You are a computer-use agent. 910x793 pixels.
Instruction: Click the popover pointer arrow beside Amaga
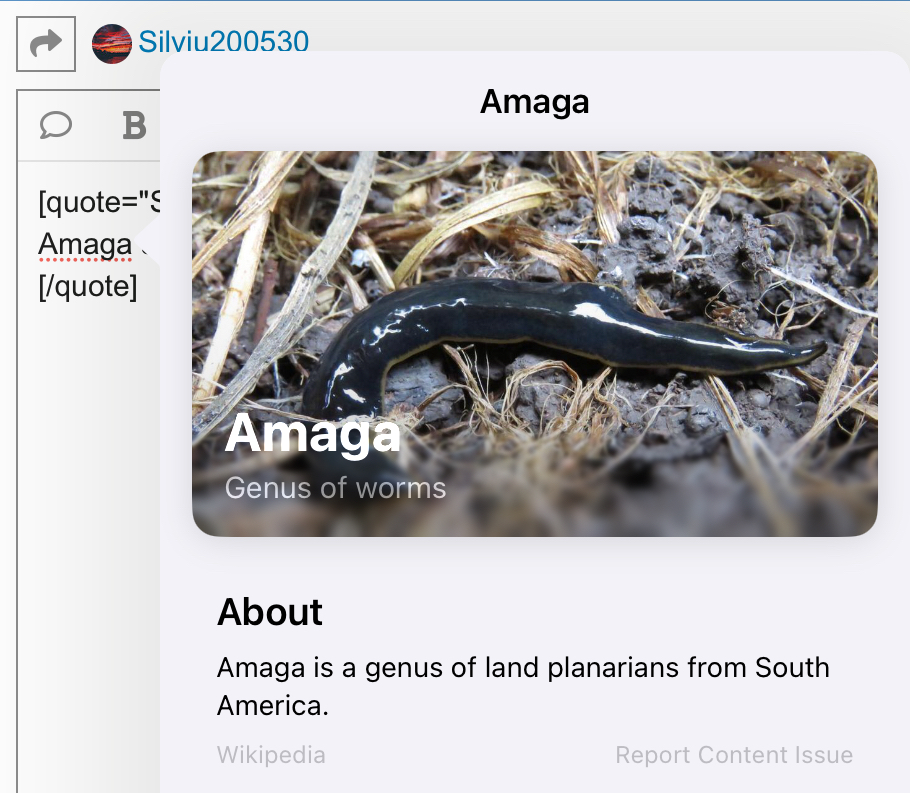(150, 242)
